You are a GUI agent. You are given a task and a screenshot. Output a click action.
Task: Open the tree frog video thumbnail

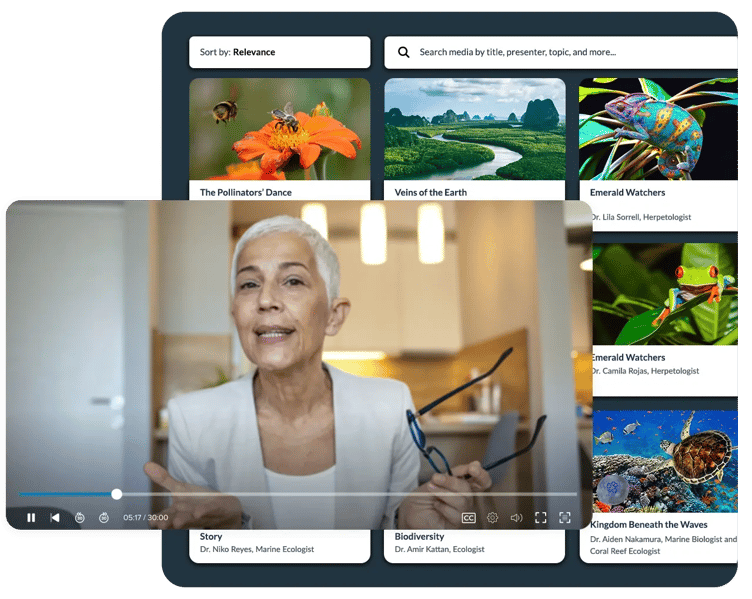[664, 295]
